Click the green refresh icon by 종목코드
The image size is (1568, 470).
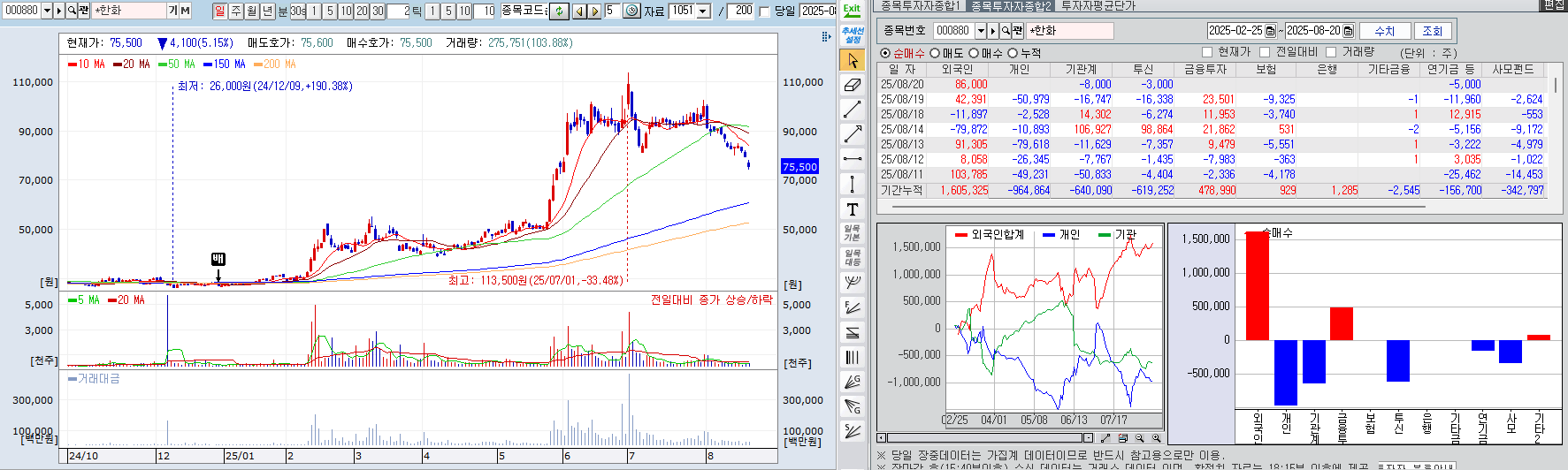(560, 11)
